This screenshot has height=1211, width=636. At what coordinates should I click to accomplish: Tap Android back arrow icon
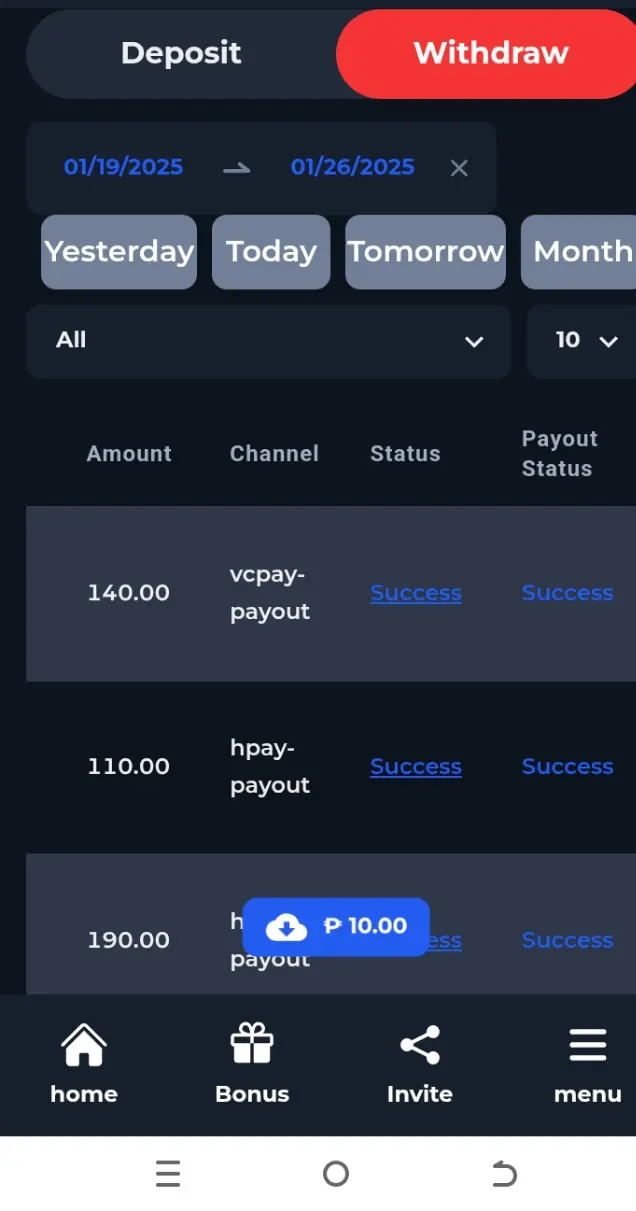504,1173
